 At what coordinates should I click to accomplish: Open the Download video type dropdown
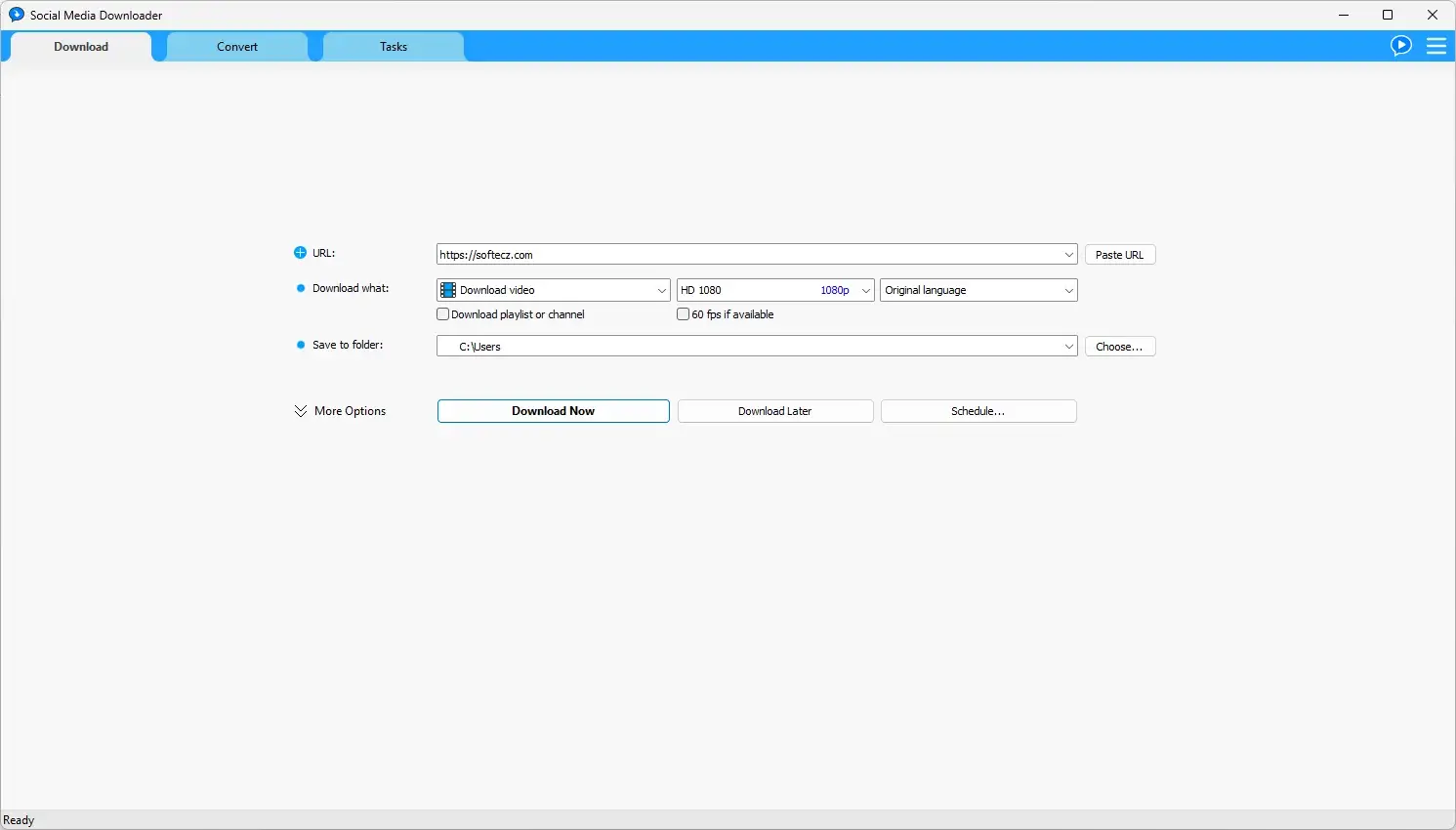tap(554, 290)
